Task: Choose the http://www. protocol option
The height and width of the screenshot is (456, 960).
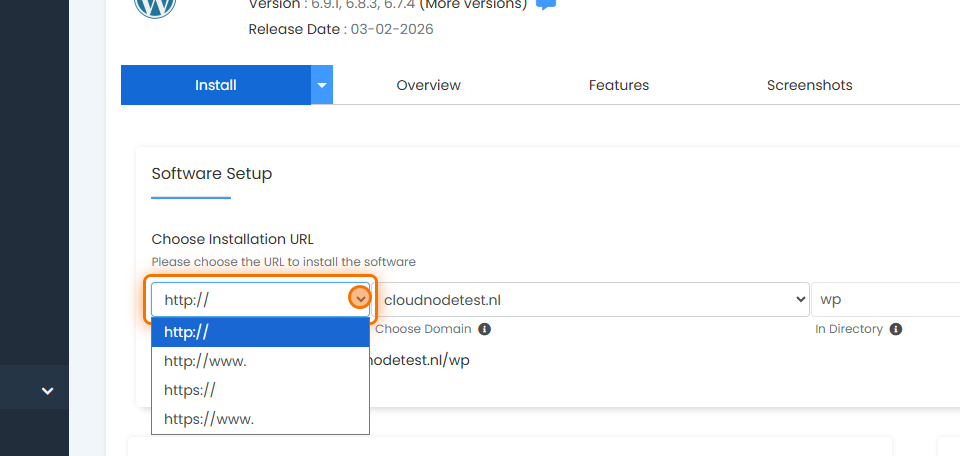Action: 260,361
